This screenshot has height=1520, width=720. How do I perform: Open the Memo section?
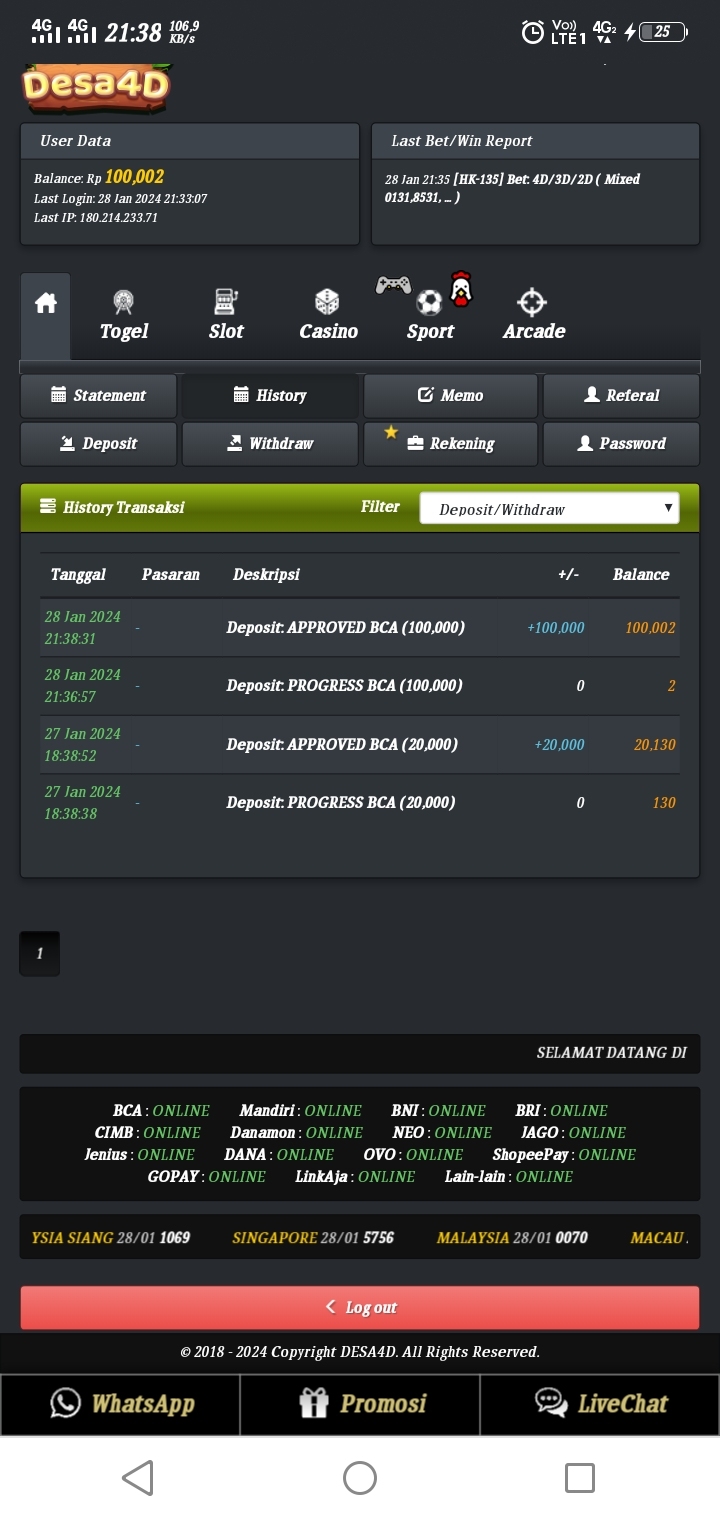[x=451, y=395]
